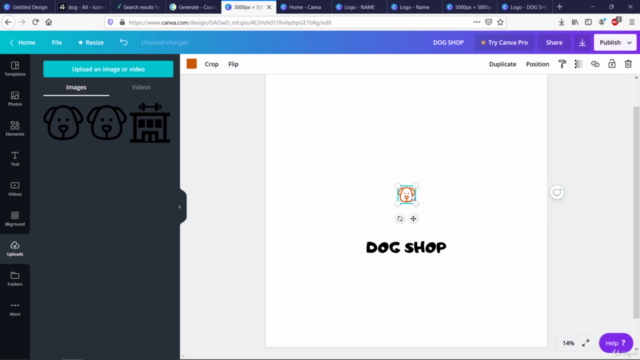The image size is (640, 360).
Task: Click the Share button
Action: pos(554,42)
